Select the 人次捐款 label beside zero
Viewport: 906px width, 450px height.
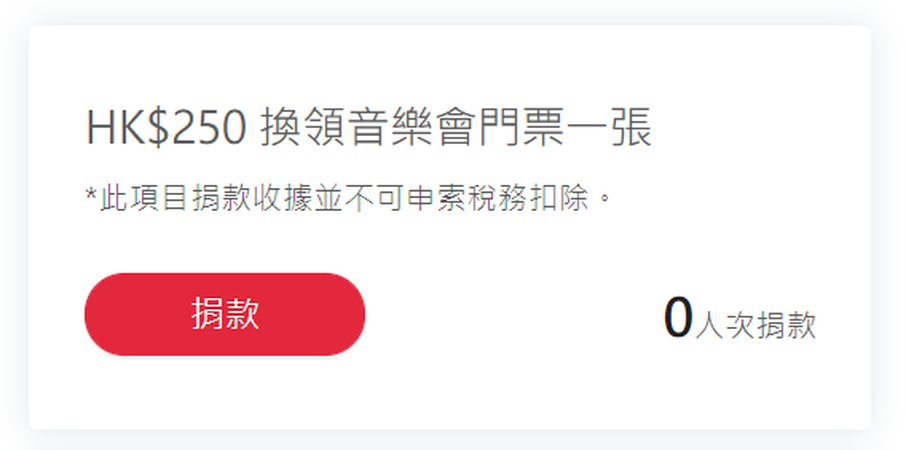756,325
